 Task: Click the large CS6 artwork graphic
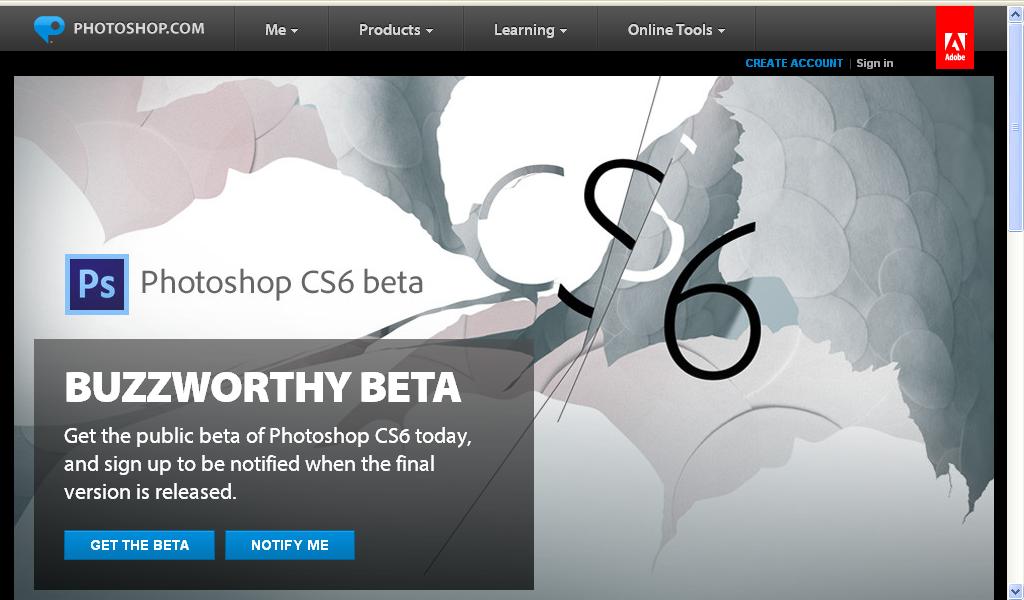click(x=617, y=261)
